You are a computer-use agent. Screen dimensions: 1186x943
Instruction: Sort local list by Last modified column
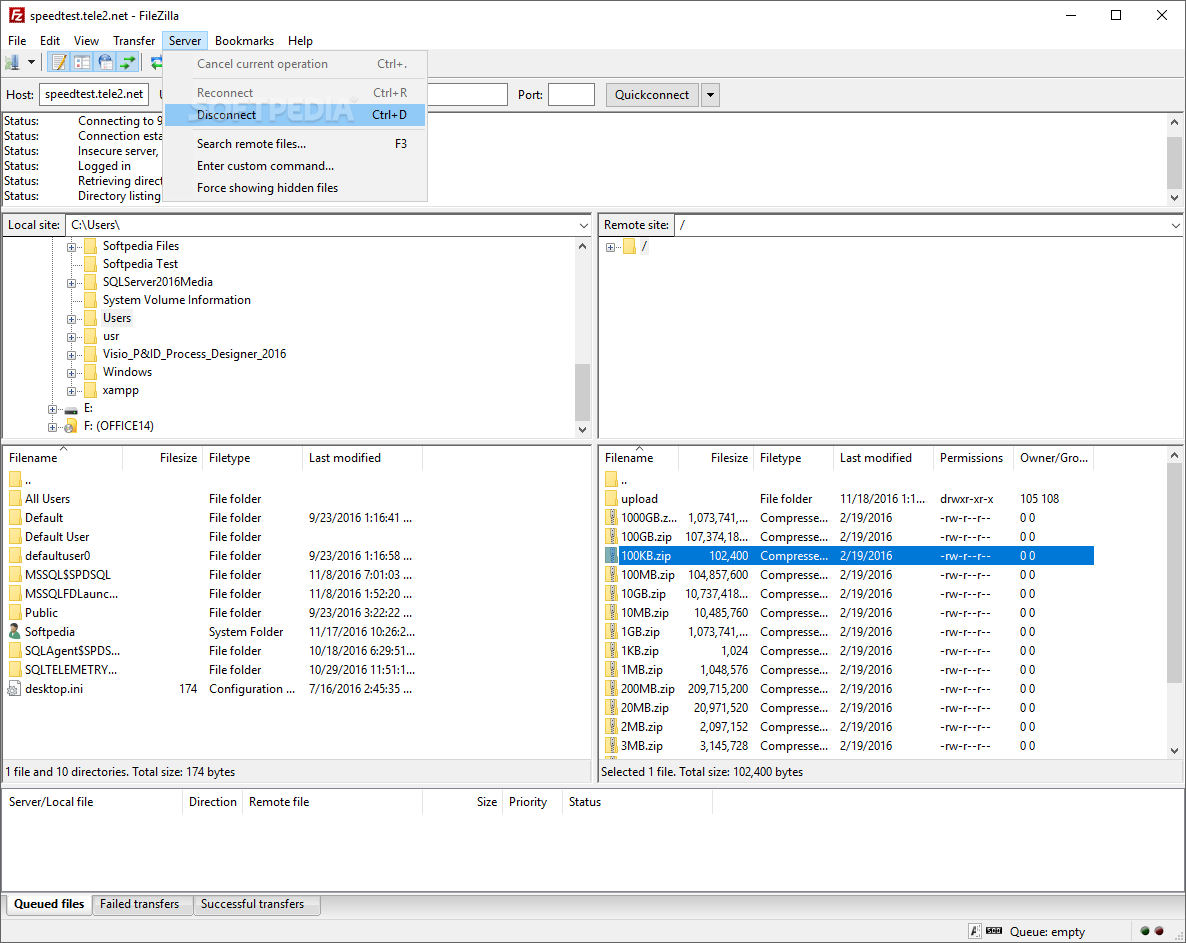tap(362, 458)
